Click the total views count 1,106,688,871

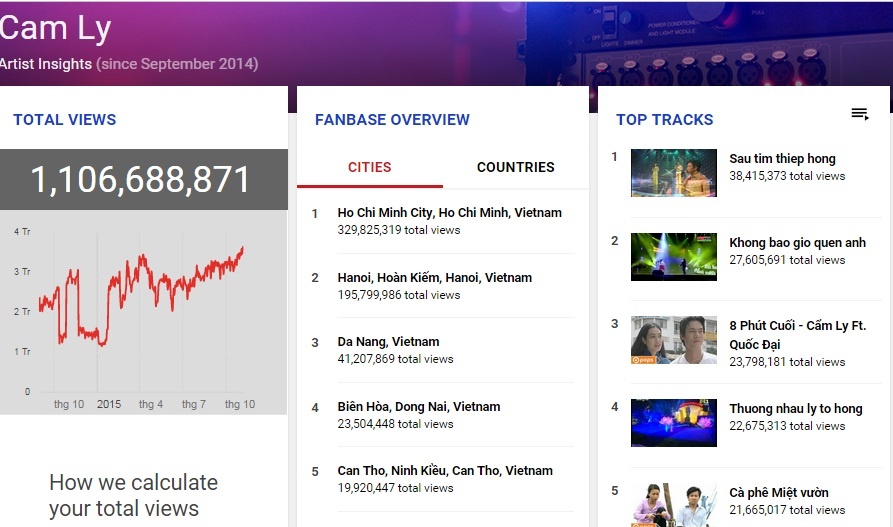pyautogui.click(x=141, y=180)
